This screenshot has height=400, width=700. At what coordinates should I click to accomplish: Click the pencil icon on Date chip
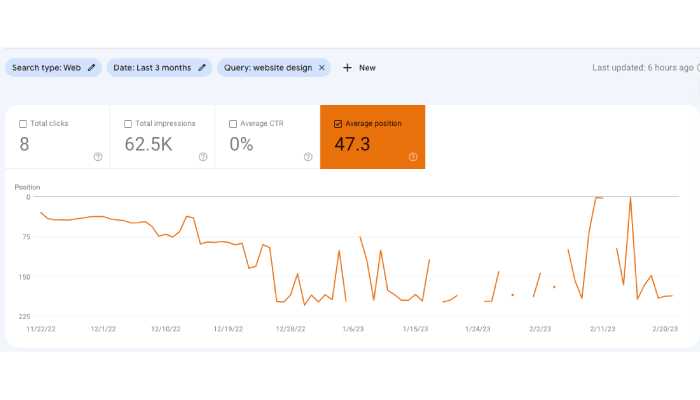pos(201,68)
